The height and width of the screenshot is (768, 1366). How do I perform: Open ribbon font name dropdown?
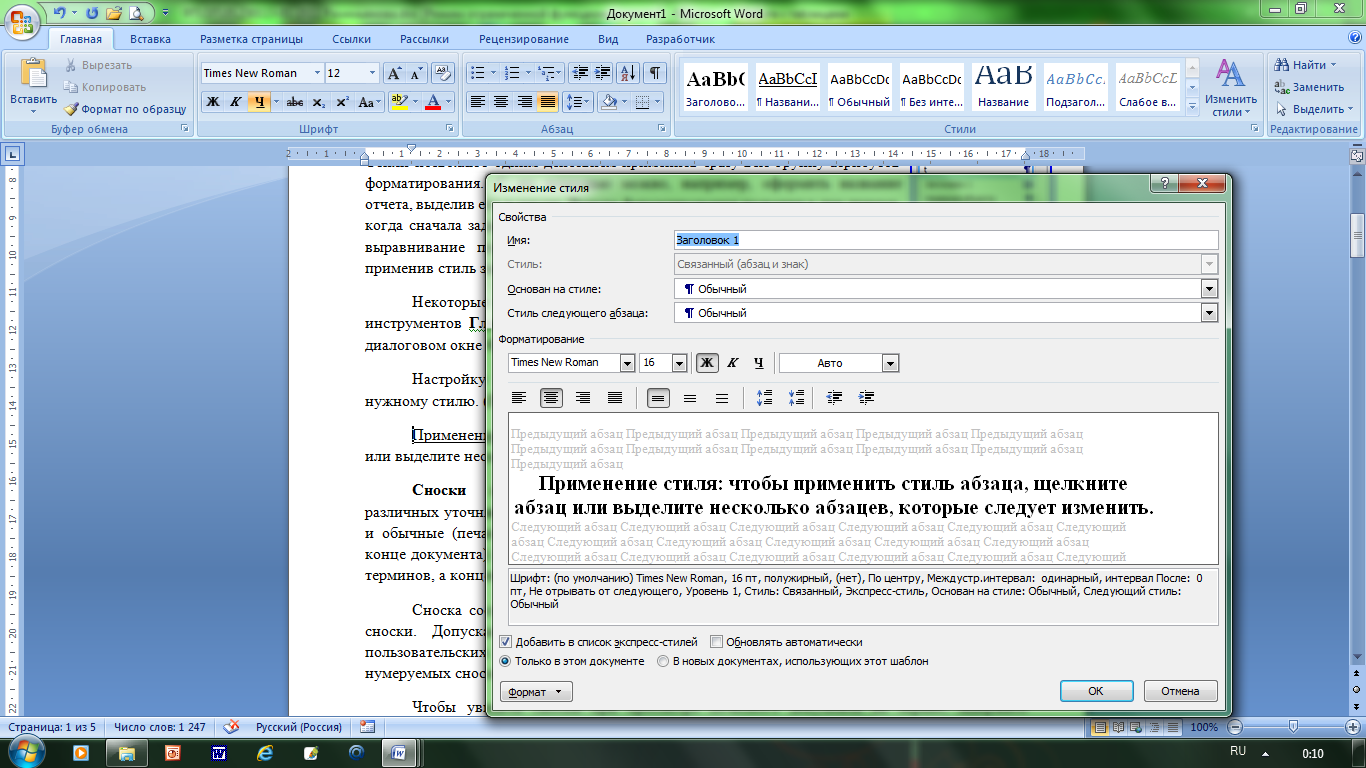coord(317,73)
